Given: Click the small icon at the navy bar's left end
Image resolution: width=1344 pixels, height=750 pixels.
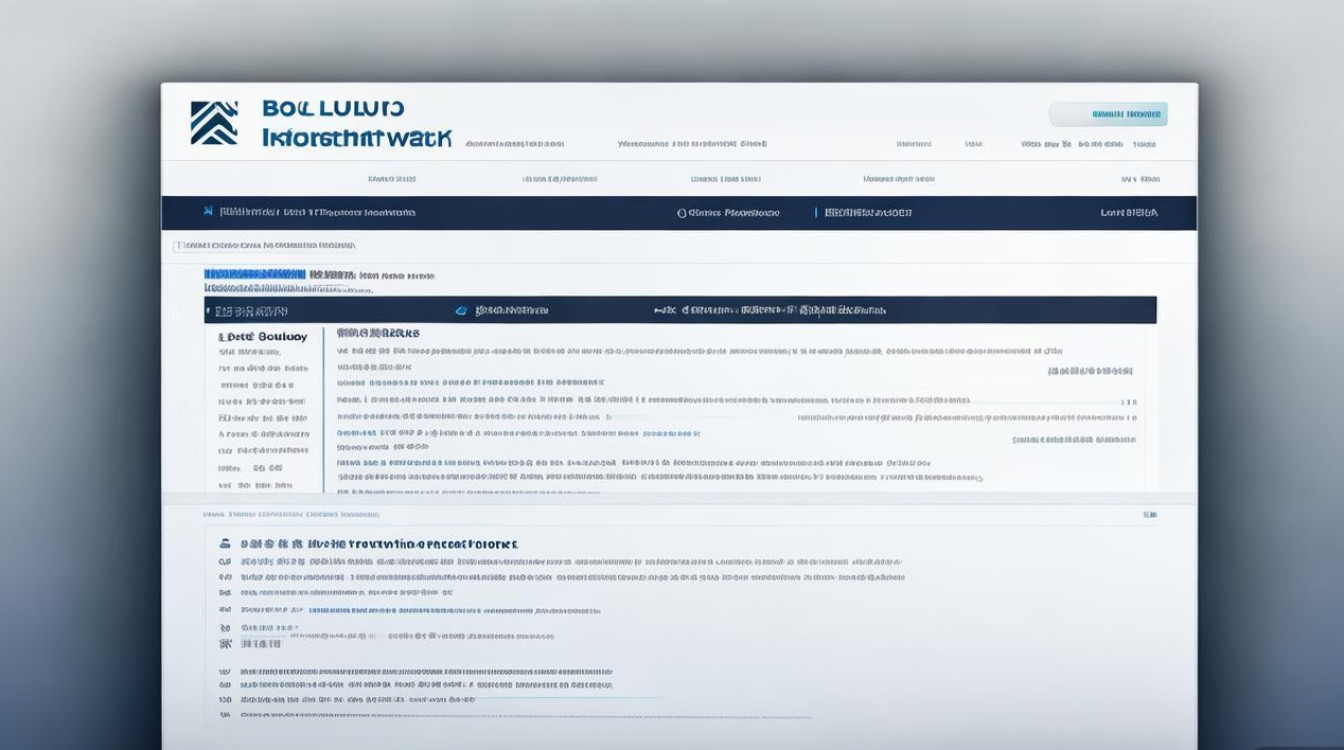Looking at the screenshot, I should 207,212.
